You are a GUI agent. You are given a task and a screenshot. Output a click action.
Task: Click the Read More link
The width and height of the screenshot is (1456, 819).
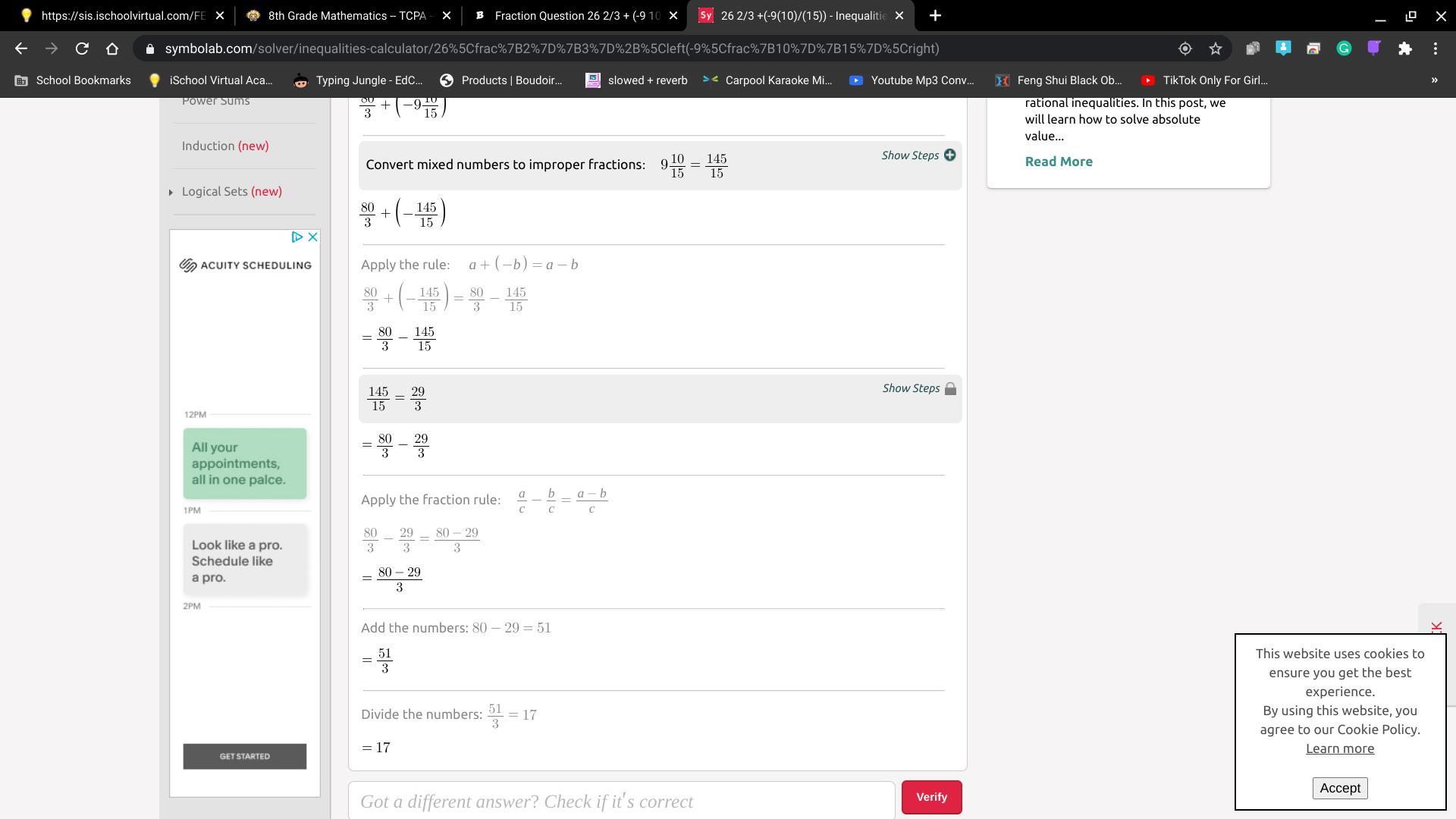pyautogui.click(x=1059, y=162)
